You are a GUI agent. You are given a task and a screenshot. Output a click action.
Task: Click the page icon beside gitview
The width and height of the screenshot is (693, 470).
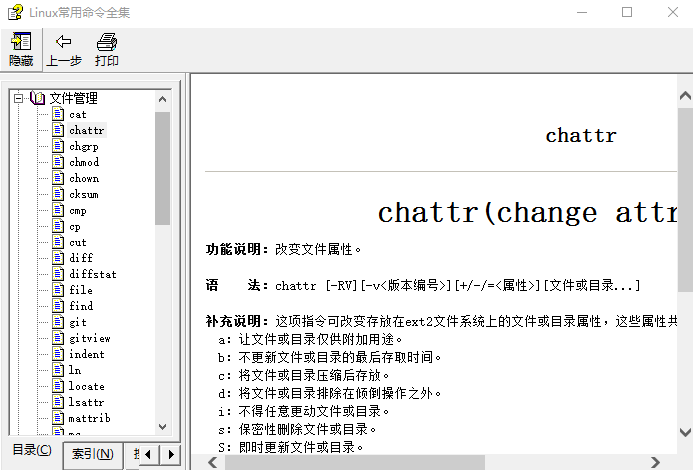pos(58,338)
